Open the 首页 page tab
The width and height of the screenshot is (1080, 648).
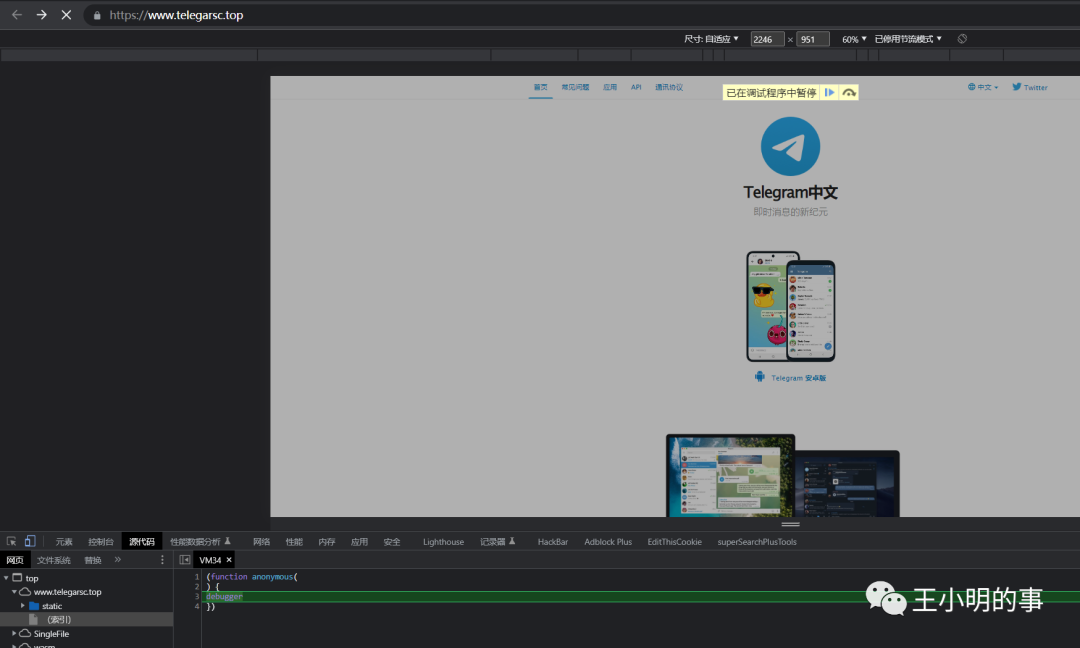pyautogui.click(x=541, y=87)
